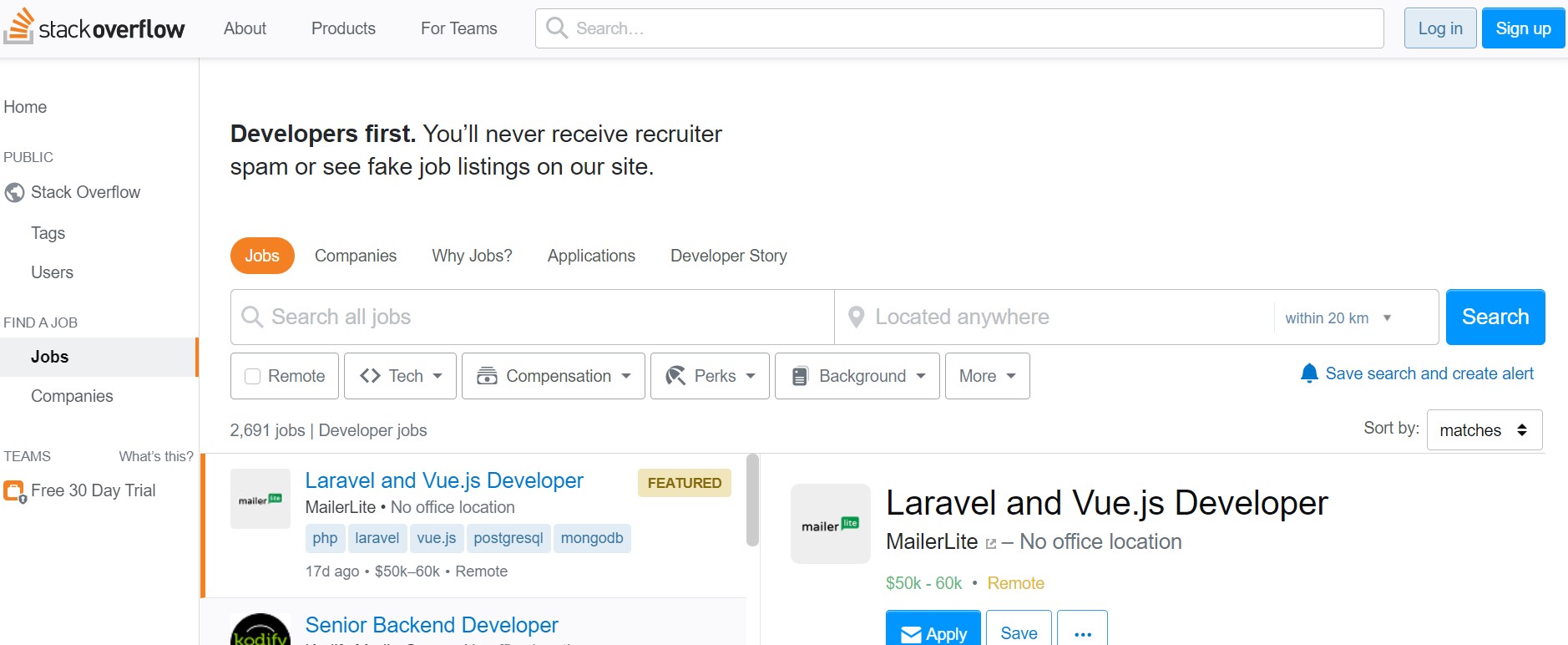Open Laravel and Vue.js Developer listing
Viewport: 1568px width, 645px height.
tap(444, 480)
